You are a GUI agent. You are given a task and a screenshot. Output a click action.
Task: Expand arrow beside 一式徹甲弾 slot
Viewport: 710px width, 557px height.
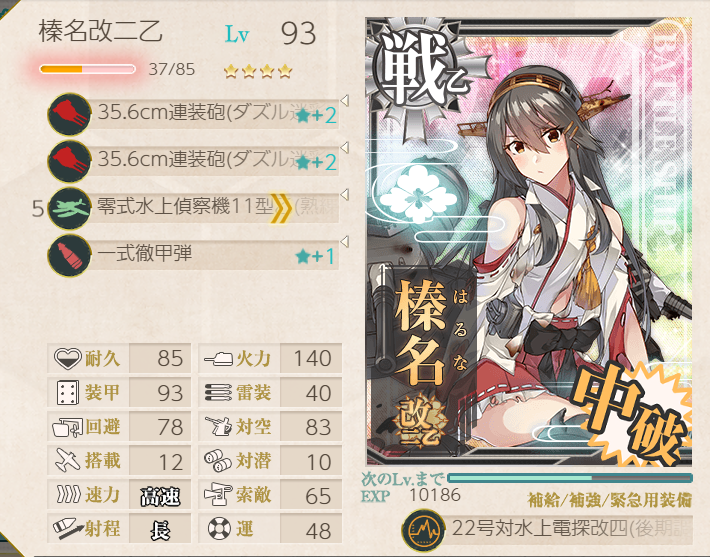[x=345, y=242]
